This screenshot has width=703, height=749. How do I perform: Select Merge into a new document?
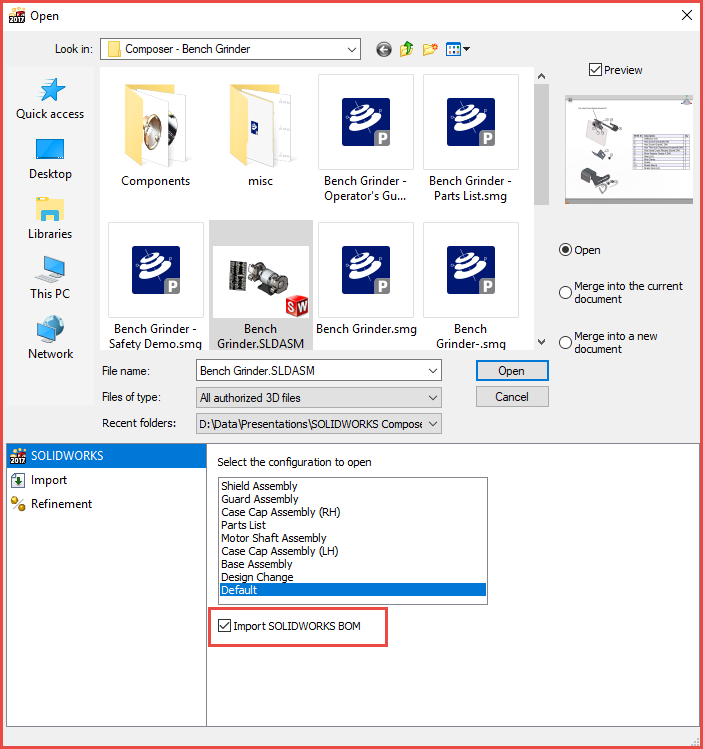(565, 342)
